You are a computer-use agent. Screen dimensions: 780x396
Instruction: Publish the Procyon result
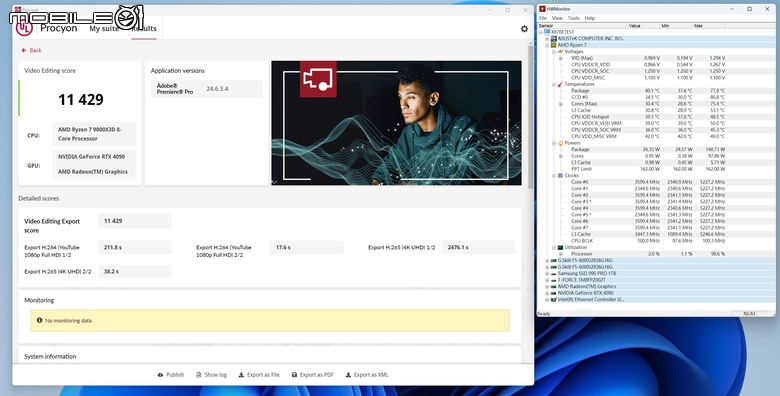171,375
